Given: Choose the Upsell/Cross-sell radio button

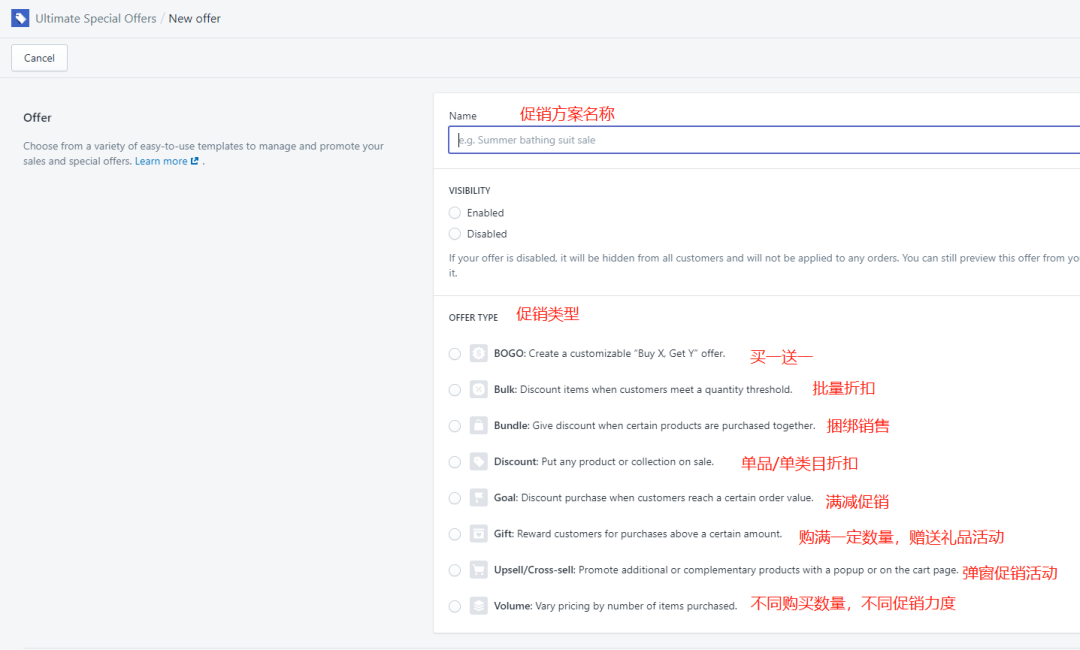Looking at the screenshot, I should pyautogui.click(x=455, y=570).
